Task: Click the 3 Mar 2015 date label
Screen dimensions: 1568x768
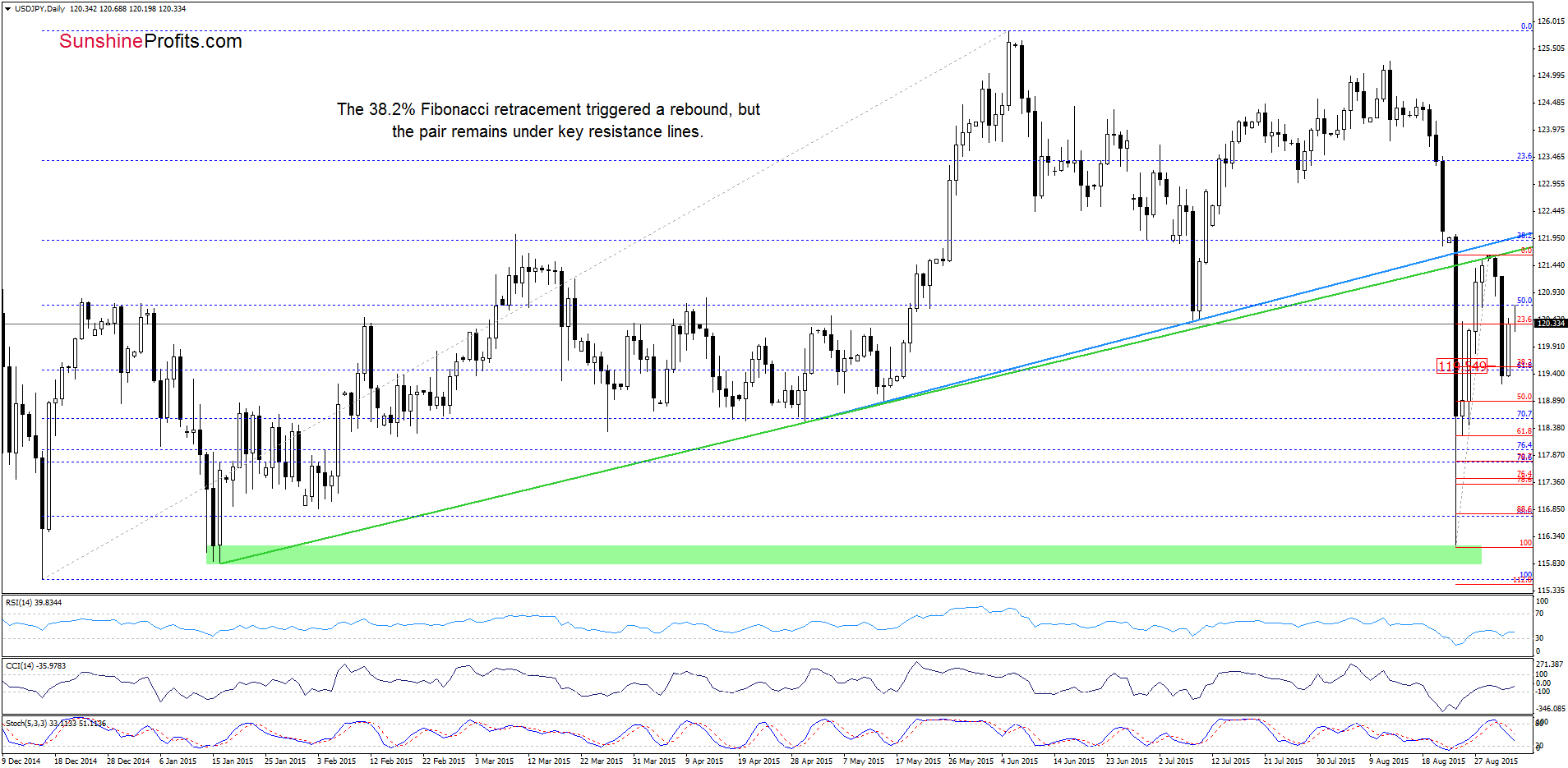Action: 494,761
